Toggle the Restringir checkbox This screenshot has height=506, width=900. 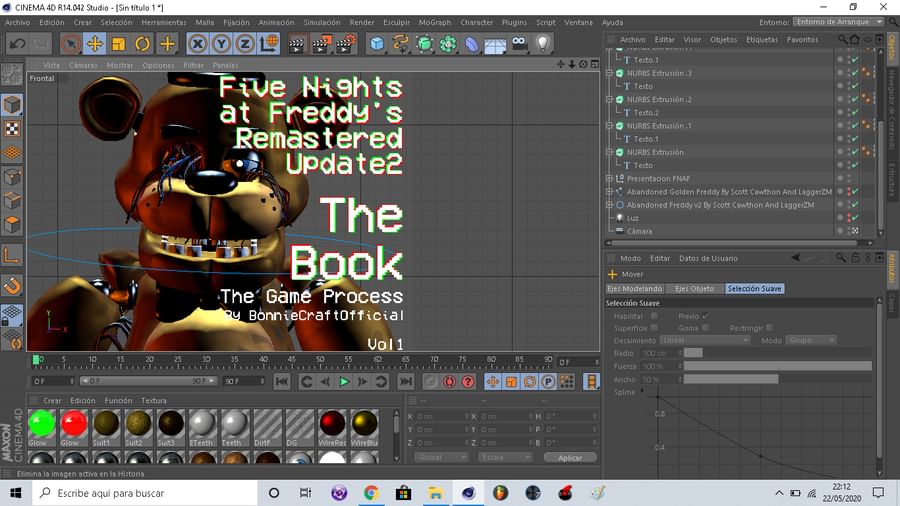coord(770,328)
